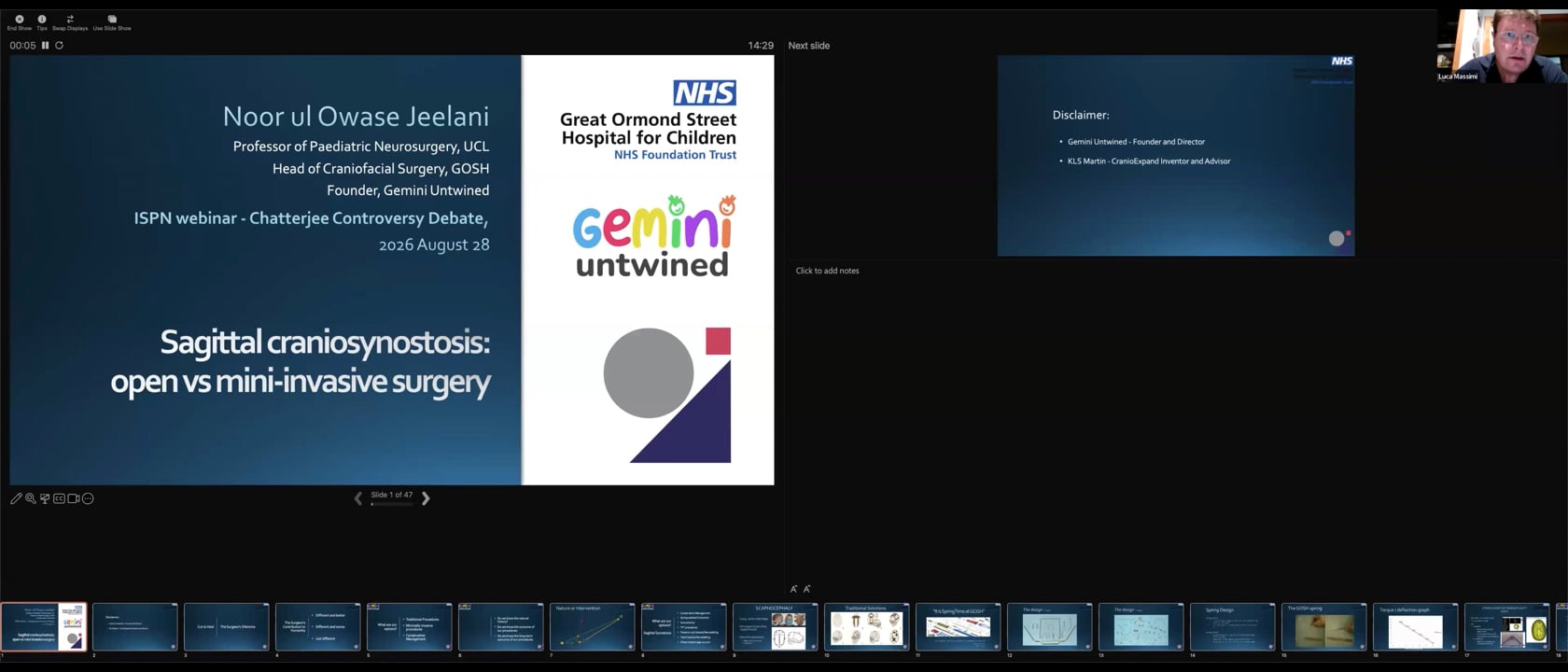The height and width of the screenshot is (672, 1568).
Task: Select slide 4 Surgeon's Contribution thumbnail
Action: [x=318, y=627]
